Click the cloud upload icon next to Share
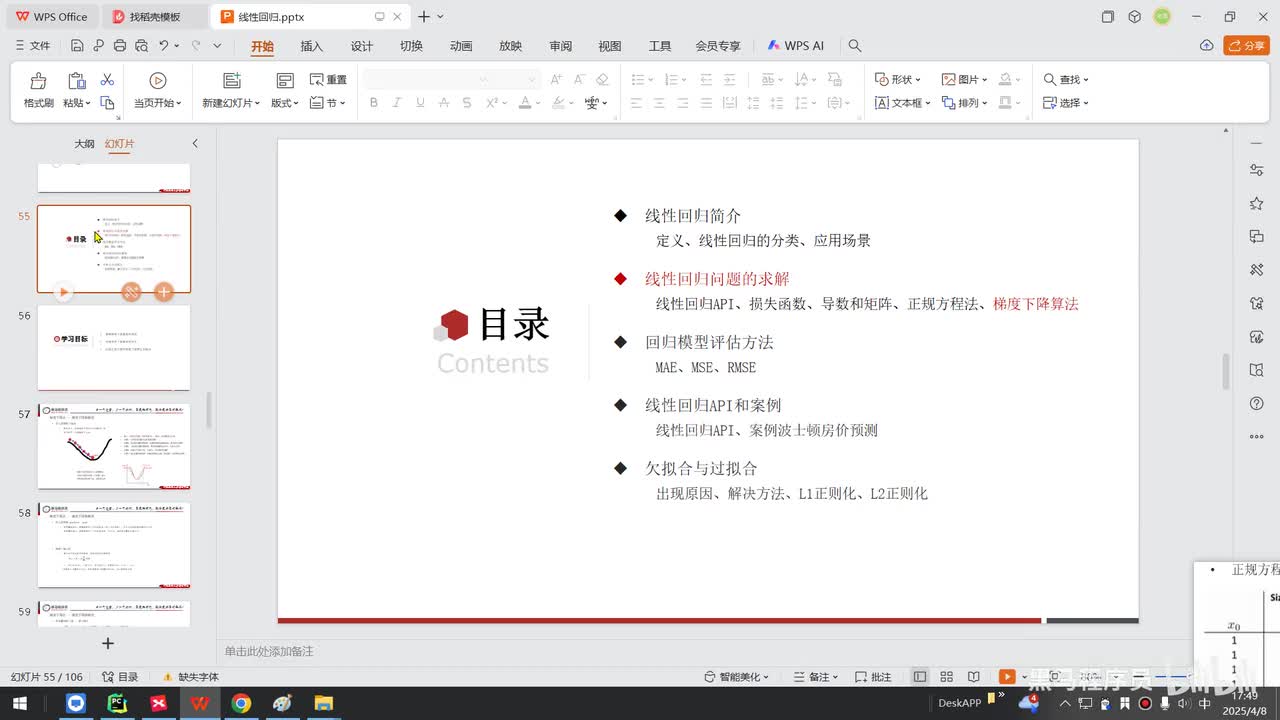This screenshot has height=720, width=1280. (1207, 46)
